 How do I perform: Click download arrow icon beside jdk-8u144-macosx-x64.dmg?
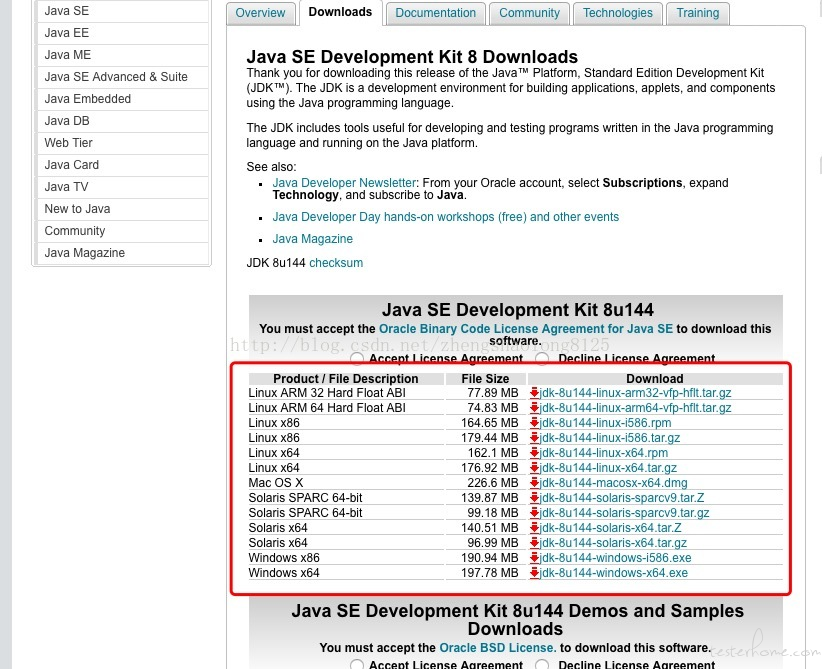(x=534, y=483)
